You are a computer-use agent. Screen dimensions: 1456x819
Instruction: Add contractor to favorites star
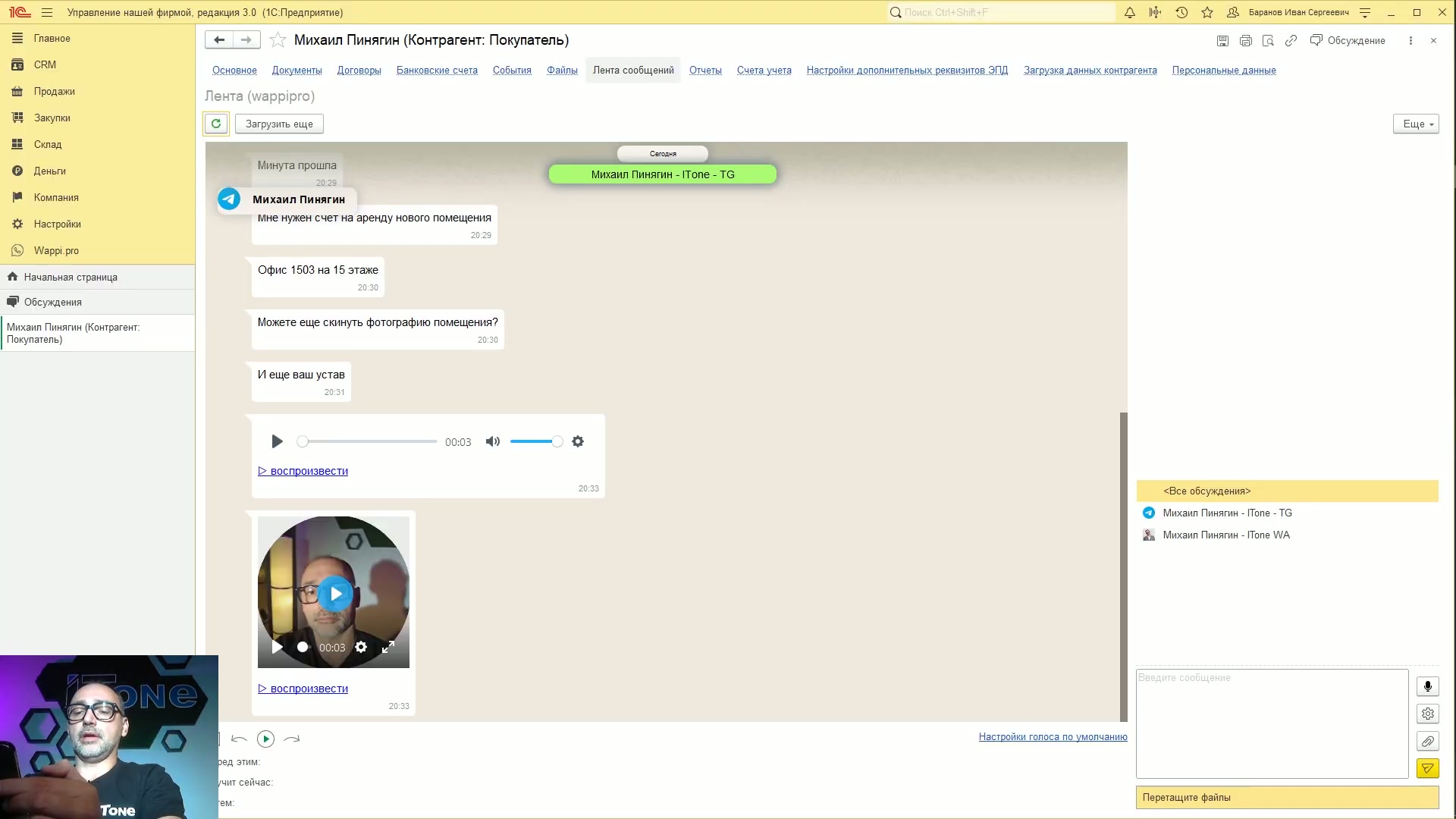(278, 40)
